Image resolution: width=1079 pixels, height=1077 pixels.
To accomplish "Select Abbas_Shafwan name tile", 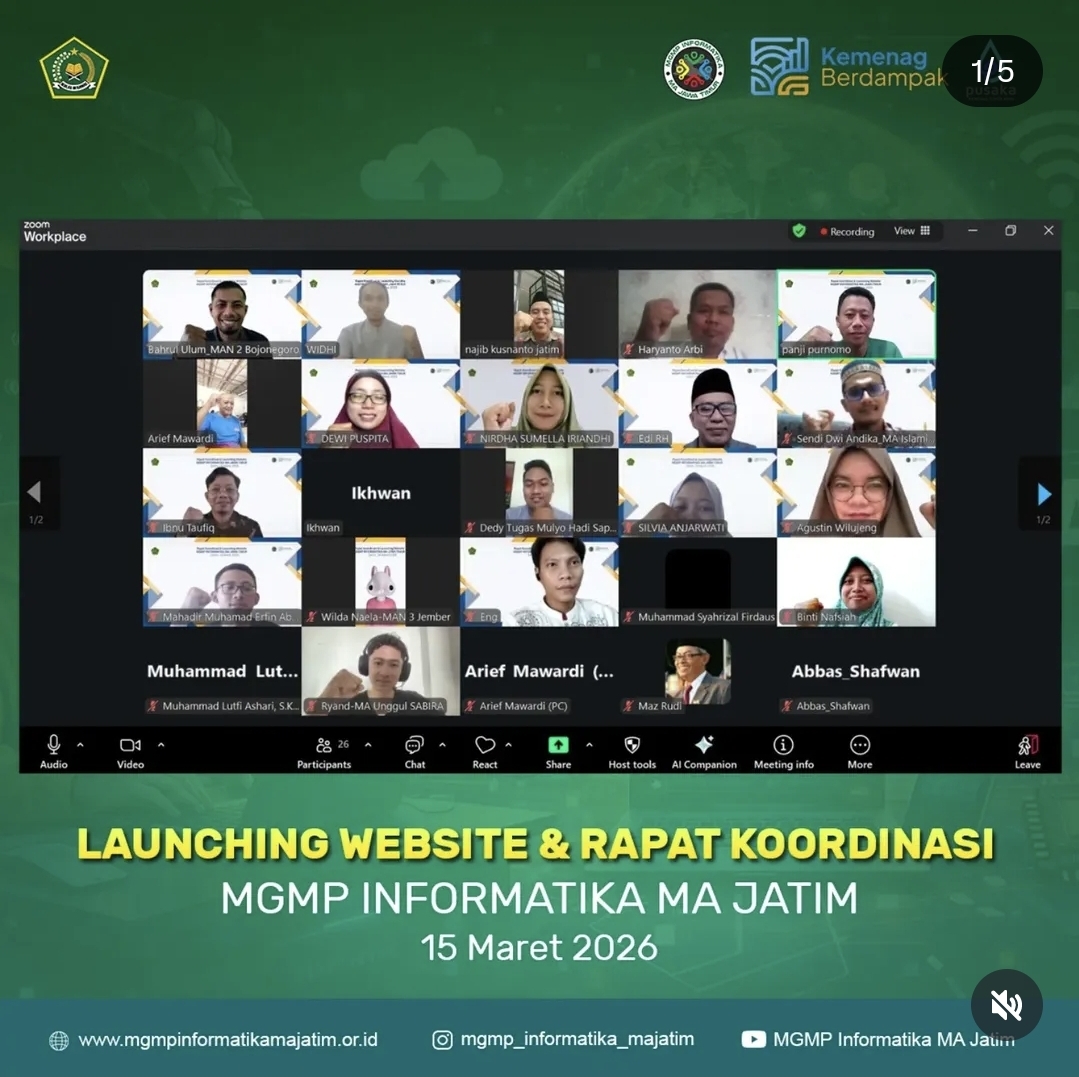I will (856, 671).
